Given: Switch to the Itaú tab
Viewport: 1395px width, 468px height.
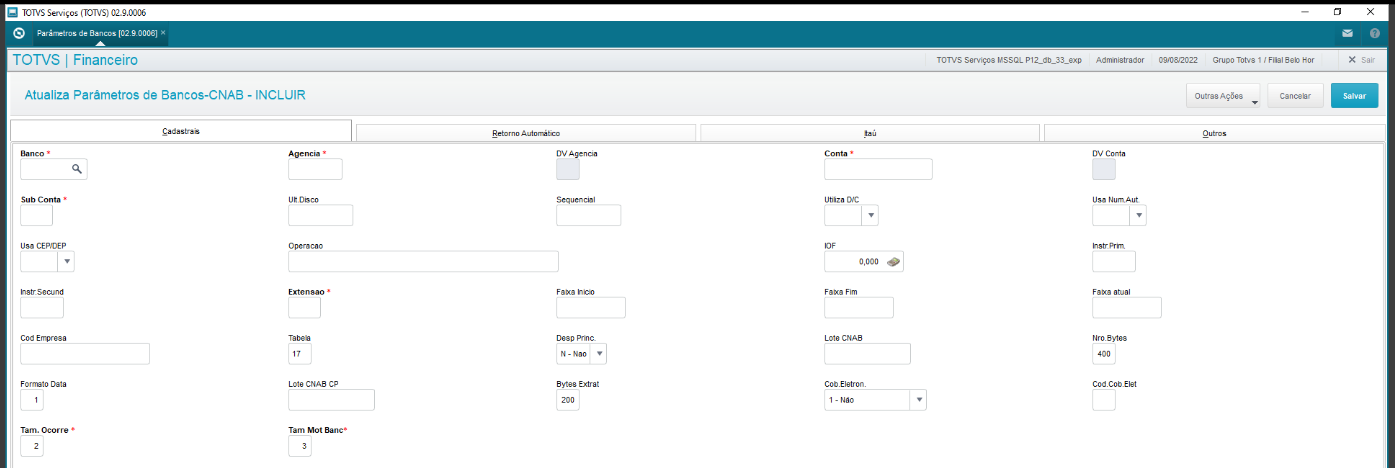Looking at the screenshot, I should click(870, 132).
